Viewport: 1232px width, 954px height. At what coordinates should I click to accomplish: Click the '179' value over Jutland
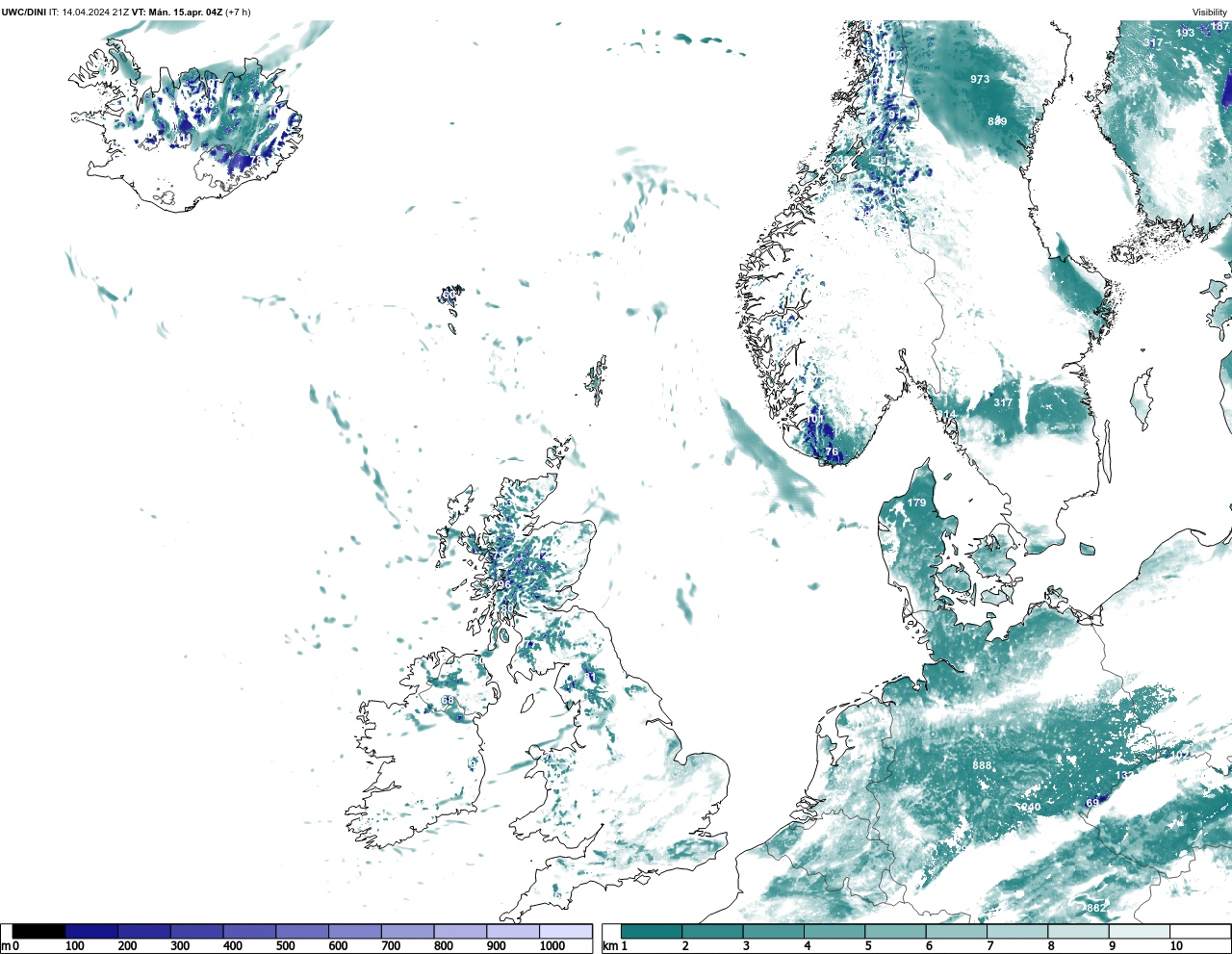916,503
